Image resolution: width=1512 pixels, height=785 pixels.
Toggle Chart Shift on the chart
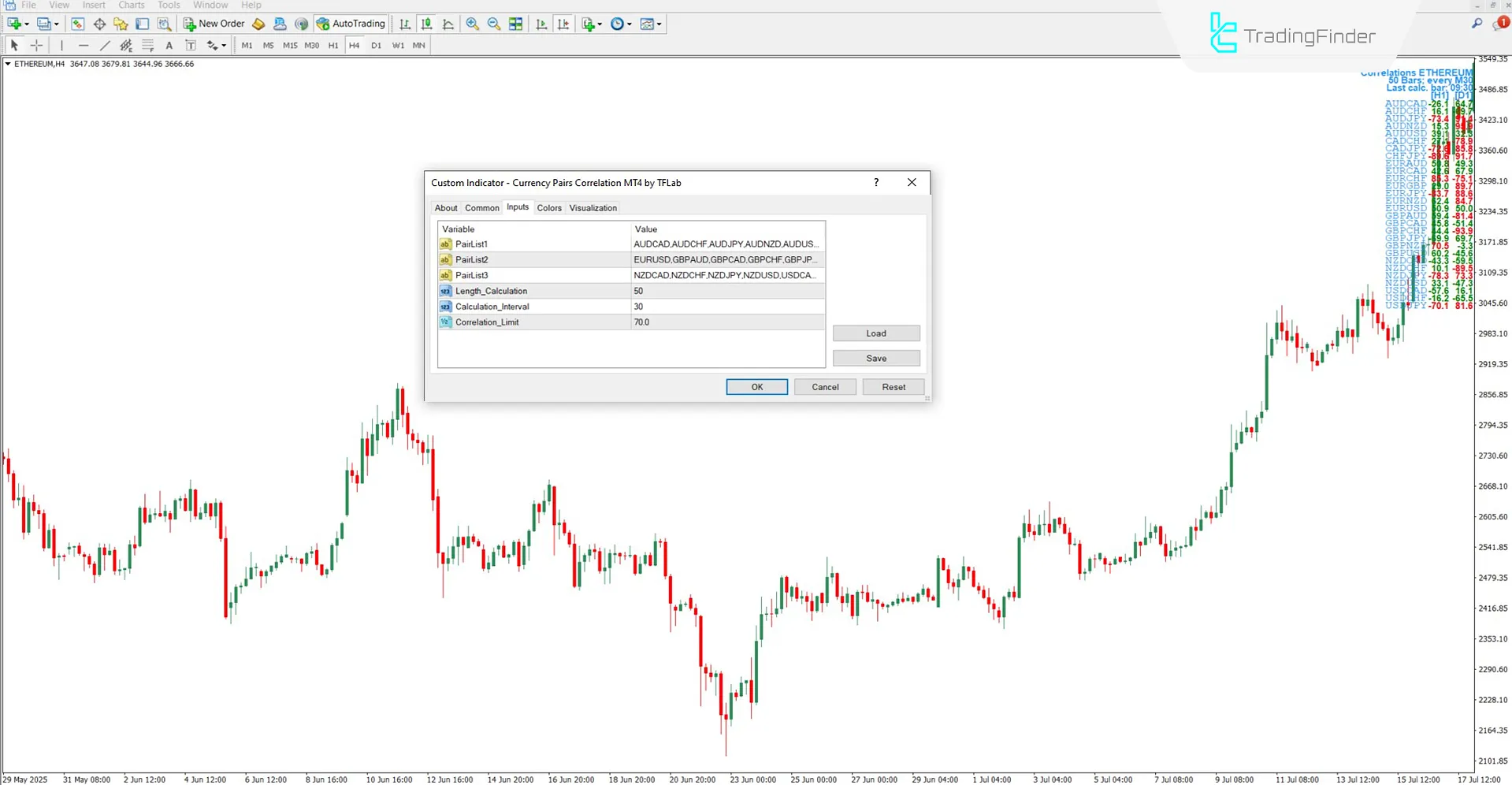[563, 24]
